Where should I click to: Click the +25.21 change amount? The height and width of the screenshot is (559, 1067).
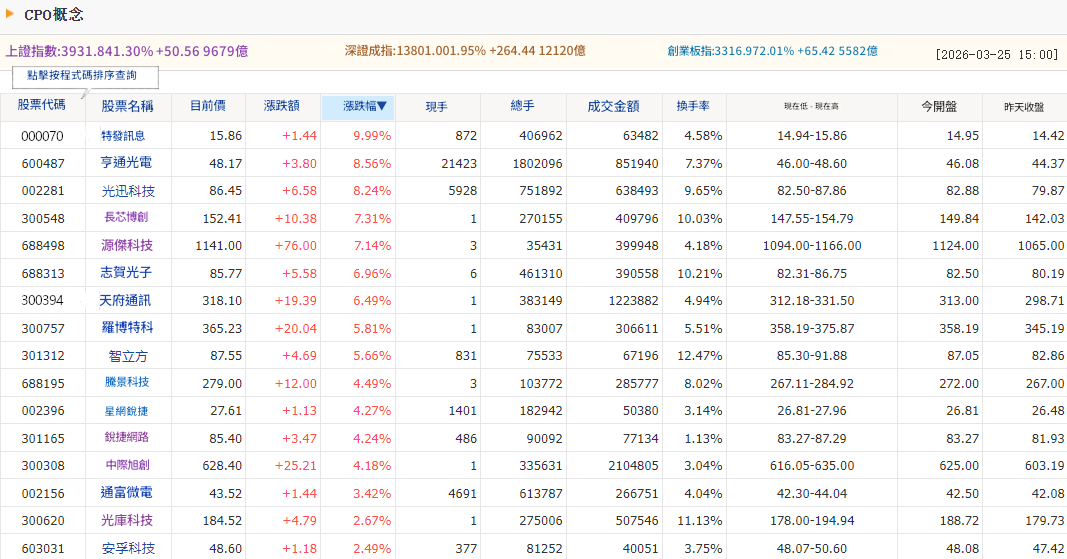click(296, 466)
